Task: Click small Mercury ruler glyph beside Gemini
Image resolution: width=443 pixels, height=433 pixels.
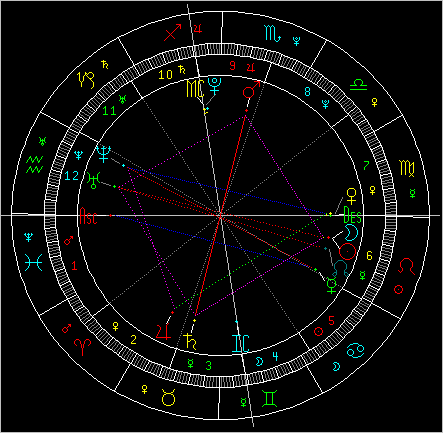Action: (244, 402)
